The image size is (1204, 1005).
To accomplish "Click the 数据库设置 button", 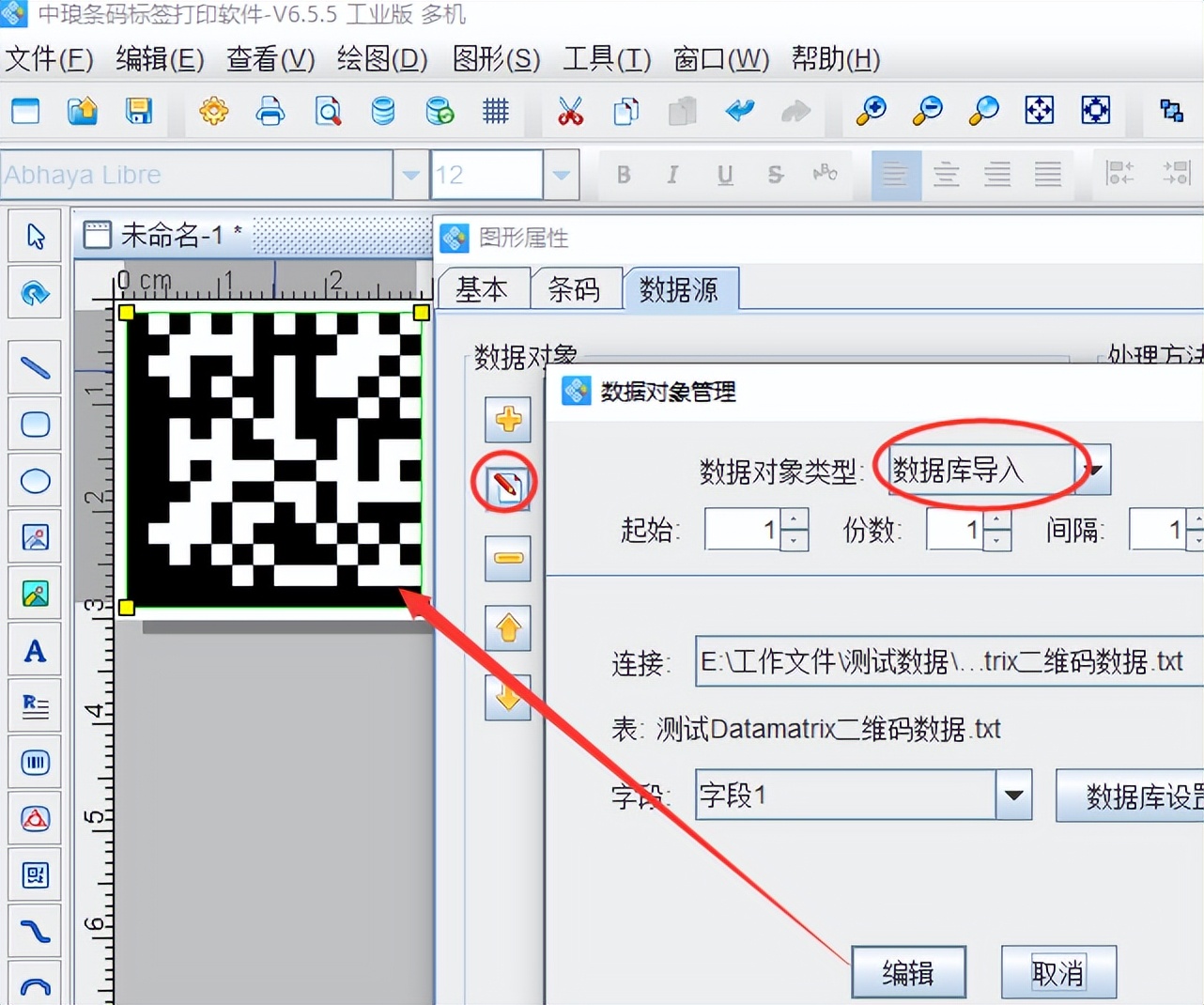I will click(1131, 796).
